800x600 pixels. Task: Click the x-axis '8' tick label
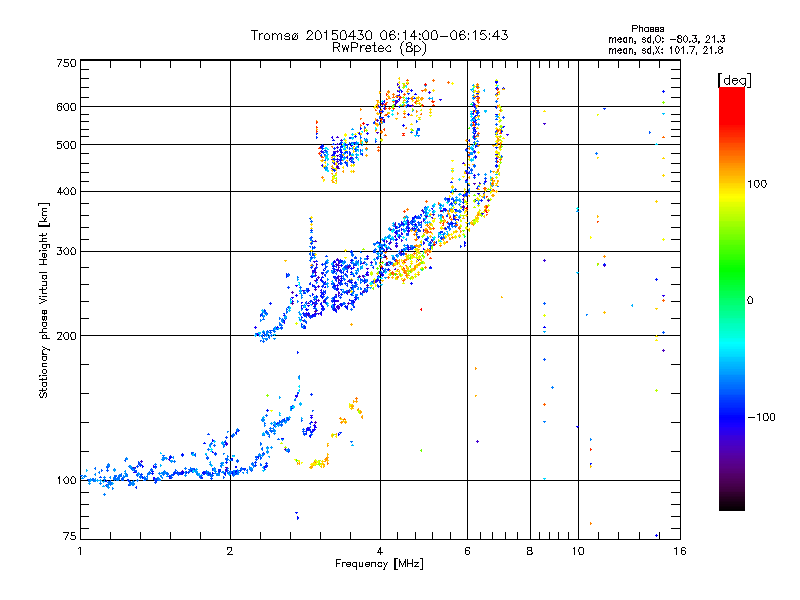(530, 551)
